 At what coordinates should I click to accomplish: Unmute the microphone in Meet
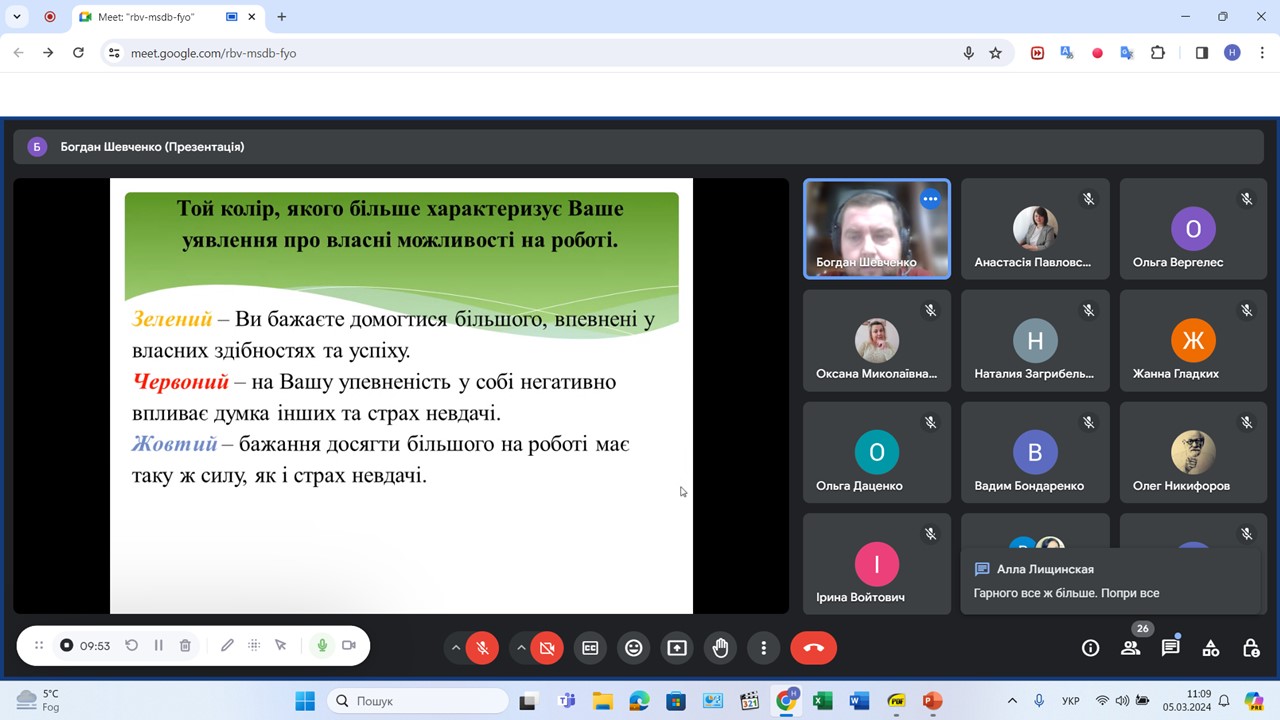tap(482, 648)
